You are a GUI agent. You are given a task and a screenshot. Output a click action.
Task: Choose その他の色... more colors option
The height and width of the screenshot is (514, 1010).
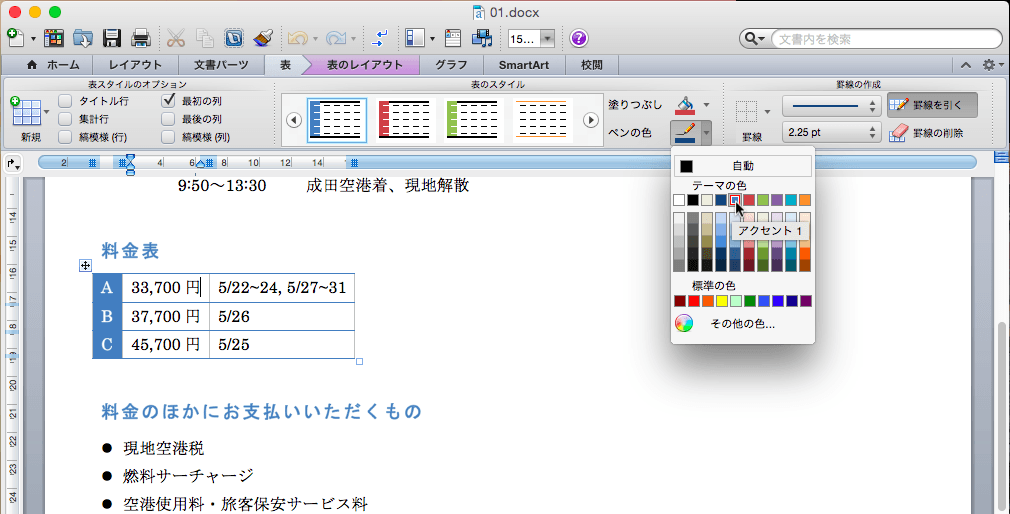tap(743, 324)
